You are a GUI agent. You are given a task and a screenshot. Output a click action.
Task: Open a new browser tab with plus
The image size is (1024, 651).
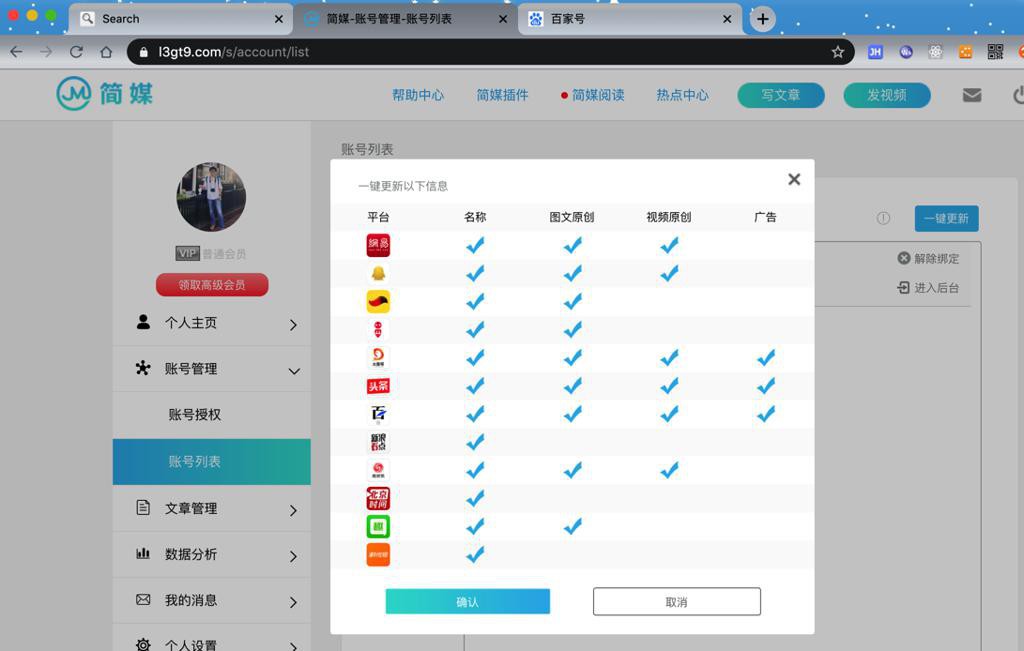[762, 19]
